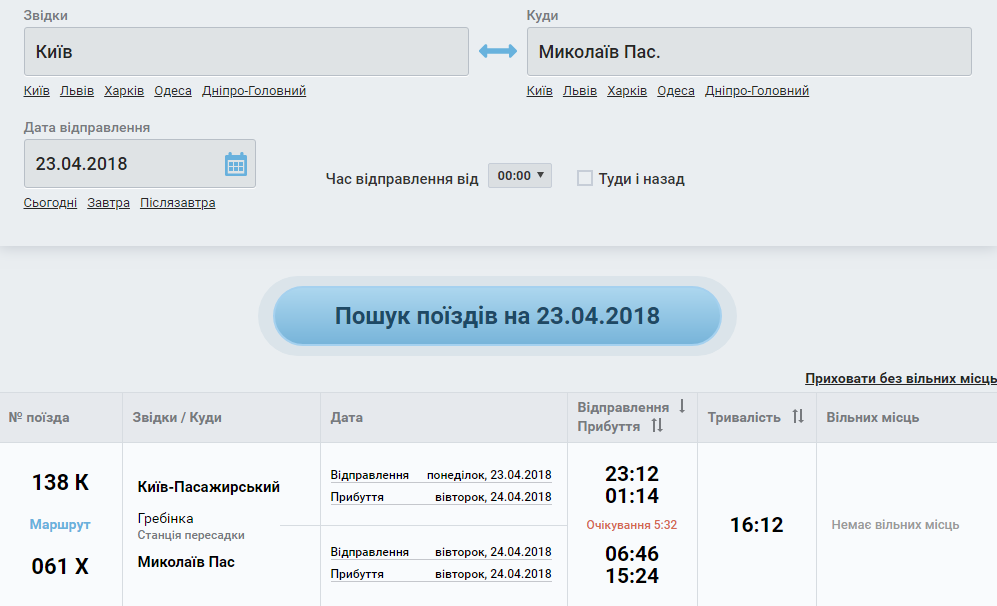Open departure time 00:00 dropdown
The width and height of the screenshot is (997, 606).
coord(520,176)
